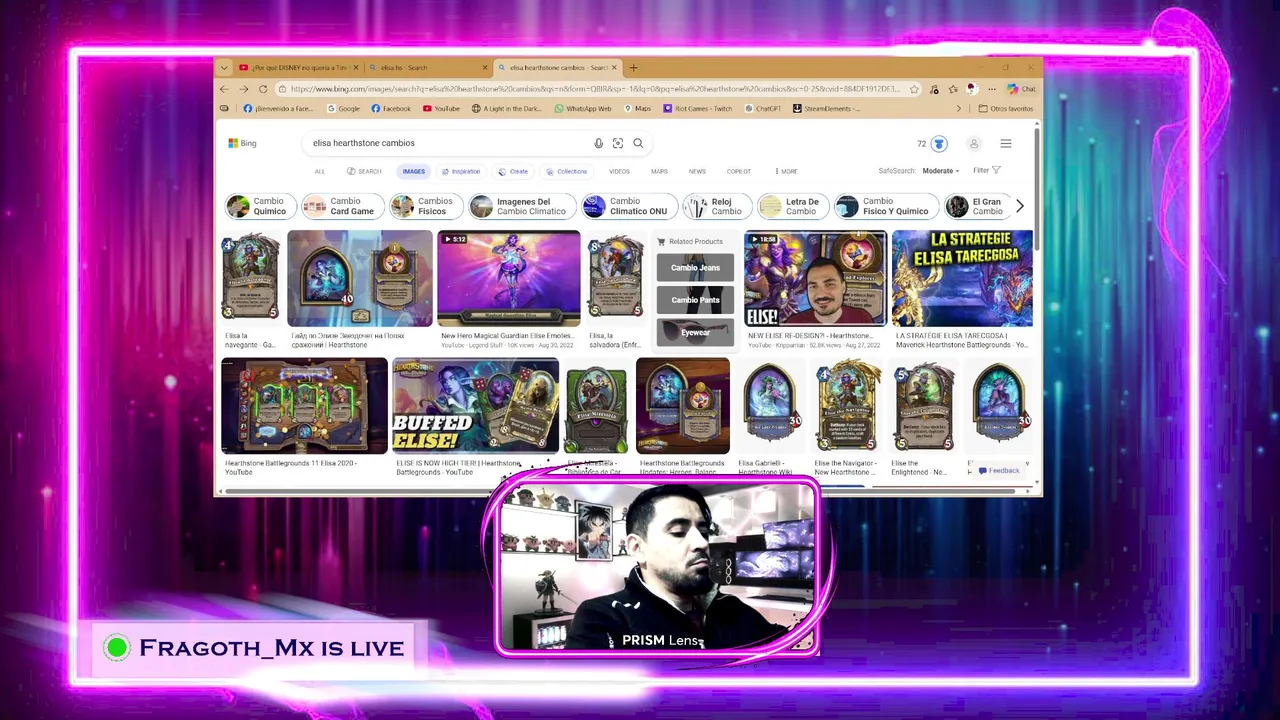This screenshot has height=720, width=1280.
Task: Open 'Cambio Jeans' related product
Action: tap(695, 268)
